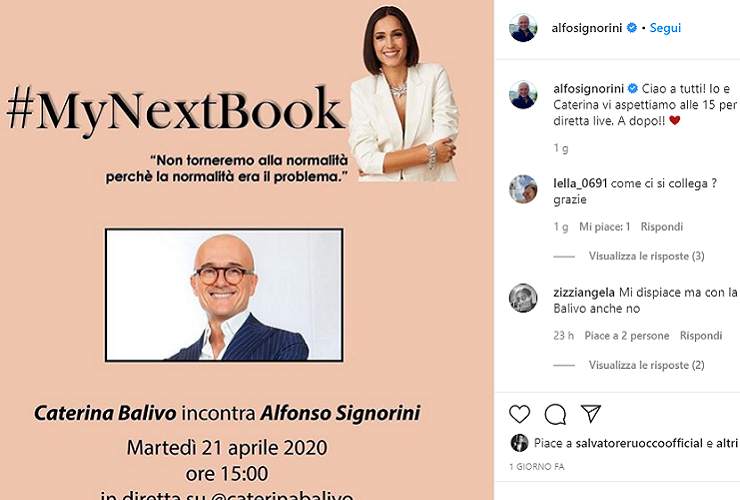Image resolution: width=740 pixels, height=500 pixels.
Task: Open salvatoreruoccoofficial profile link
Action: (x=639, y=443)
